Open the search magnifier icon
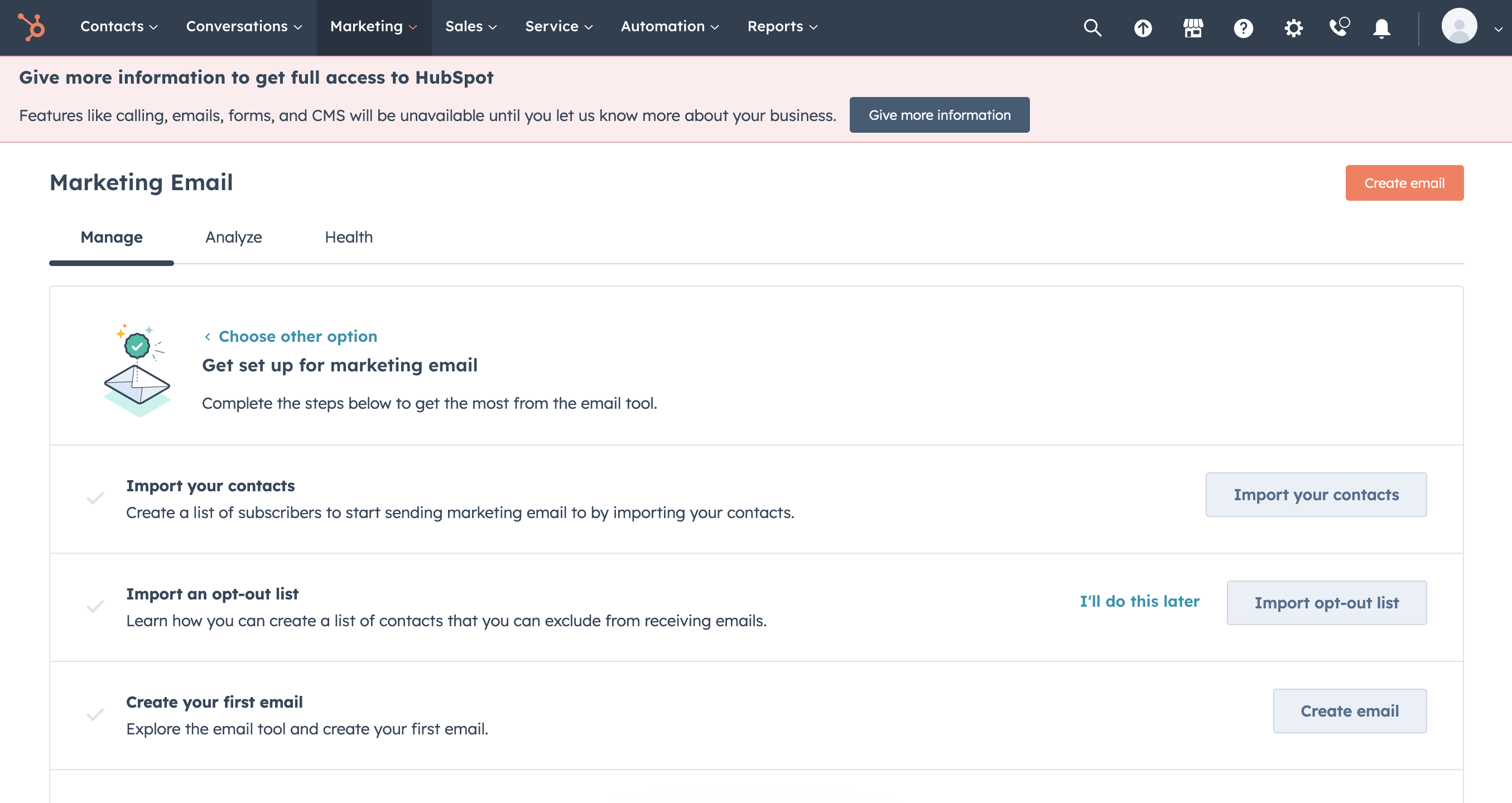This screenshot has height=803, width=1512. pos(1092,27)
